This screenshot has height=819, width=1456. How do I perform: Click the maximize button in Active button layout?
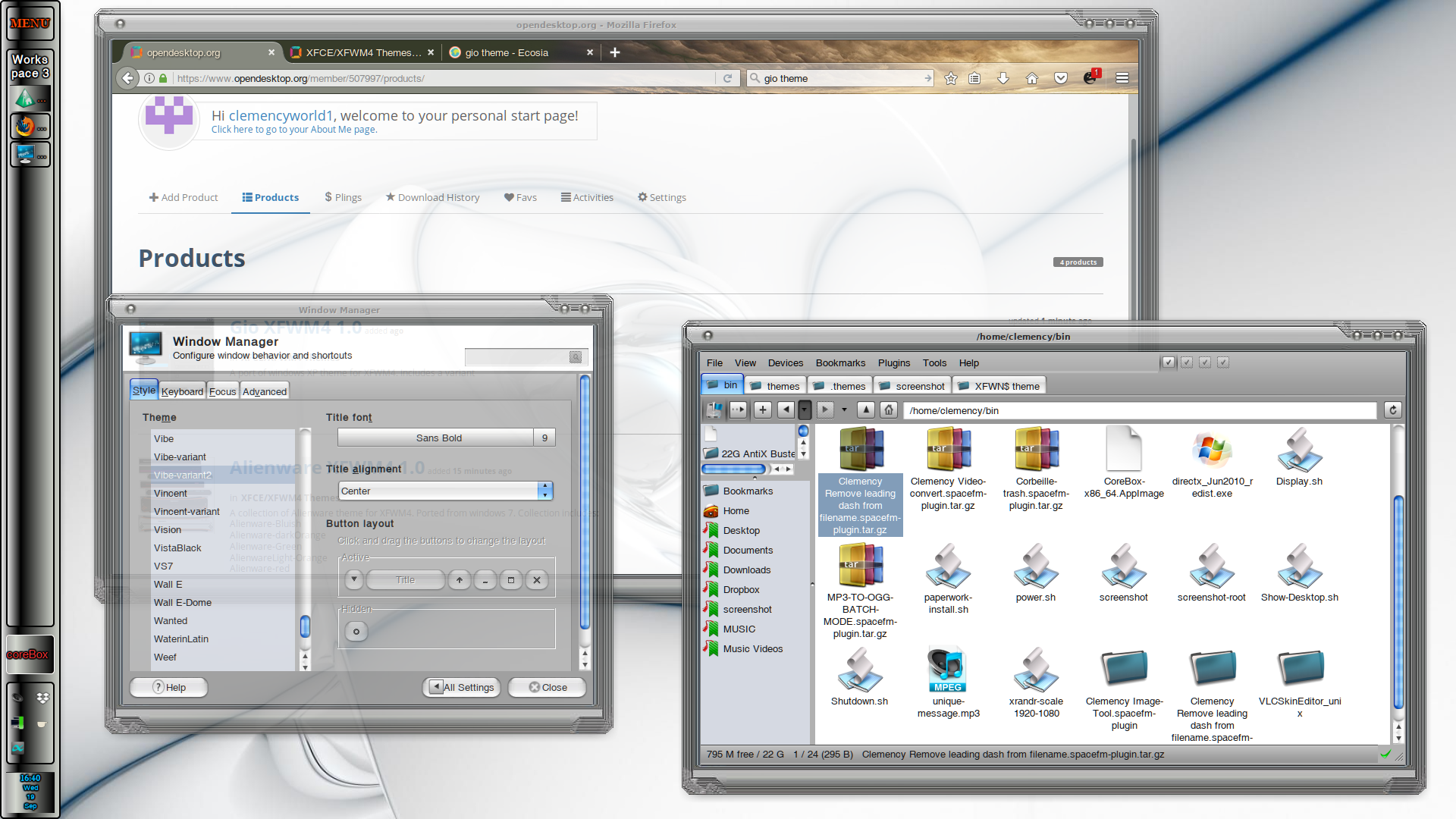pyautogui.click(x=510, y=580)
